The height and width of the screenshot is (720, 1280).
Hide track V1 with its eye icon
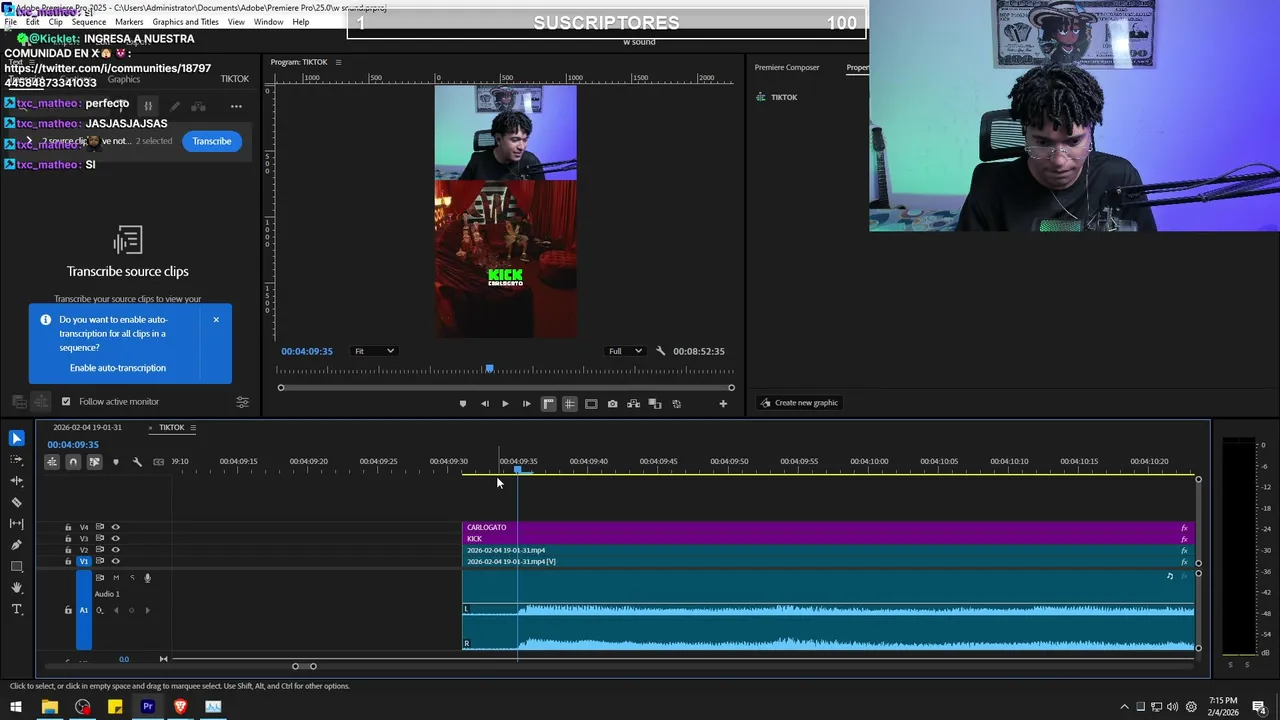point(115,561)
